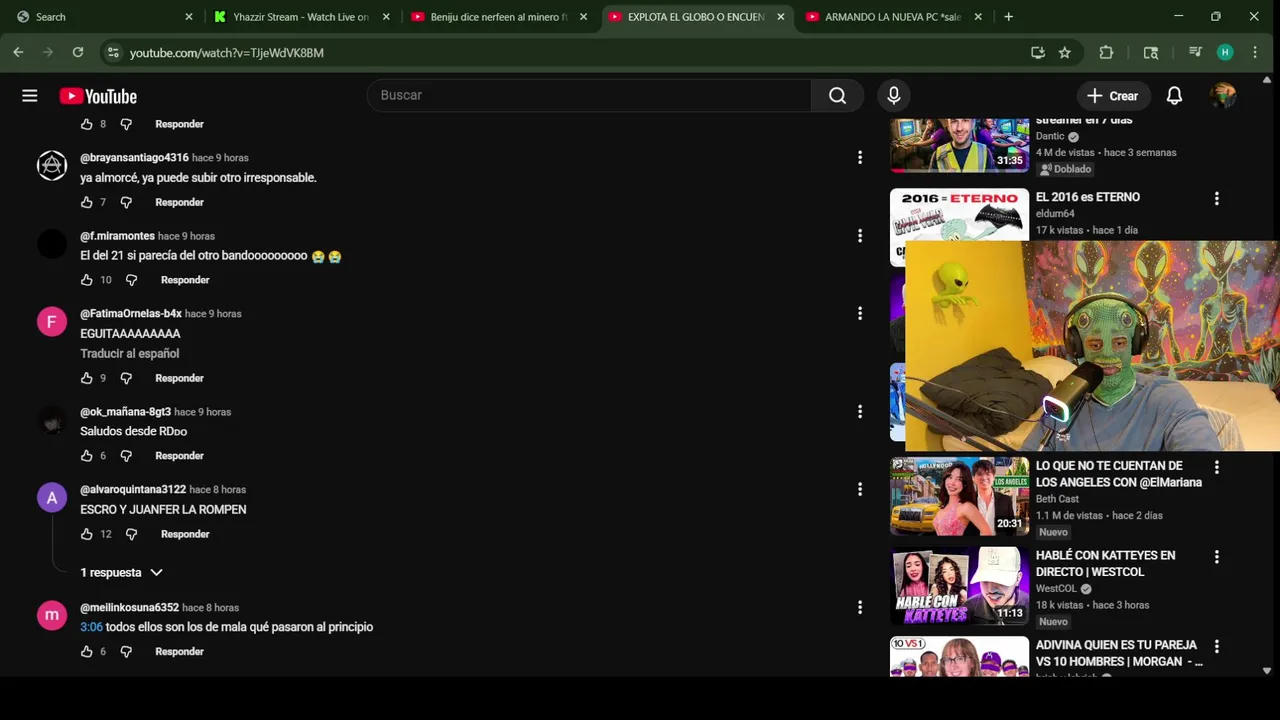
Task: Click the address bar URL
Action: pos(227,52)
